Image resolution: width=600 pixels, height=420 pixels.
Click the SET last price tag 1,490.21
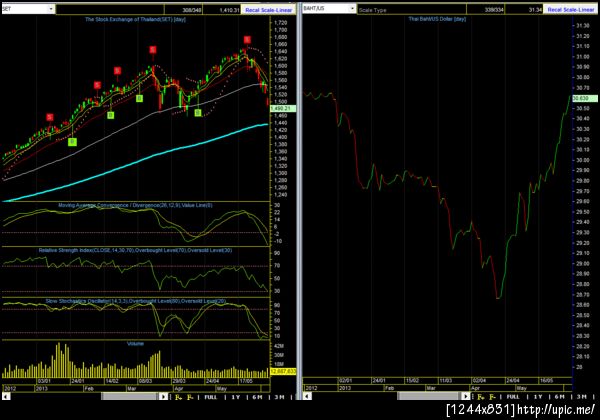pyautogui.click(x=283, y=109)
